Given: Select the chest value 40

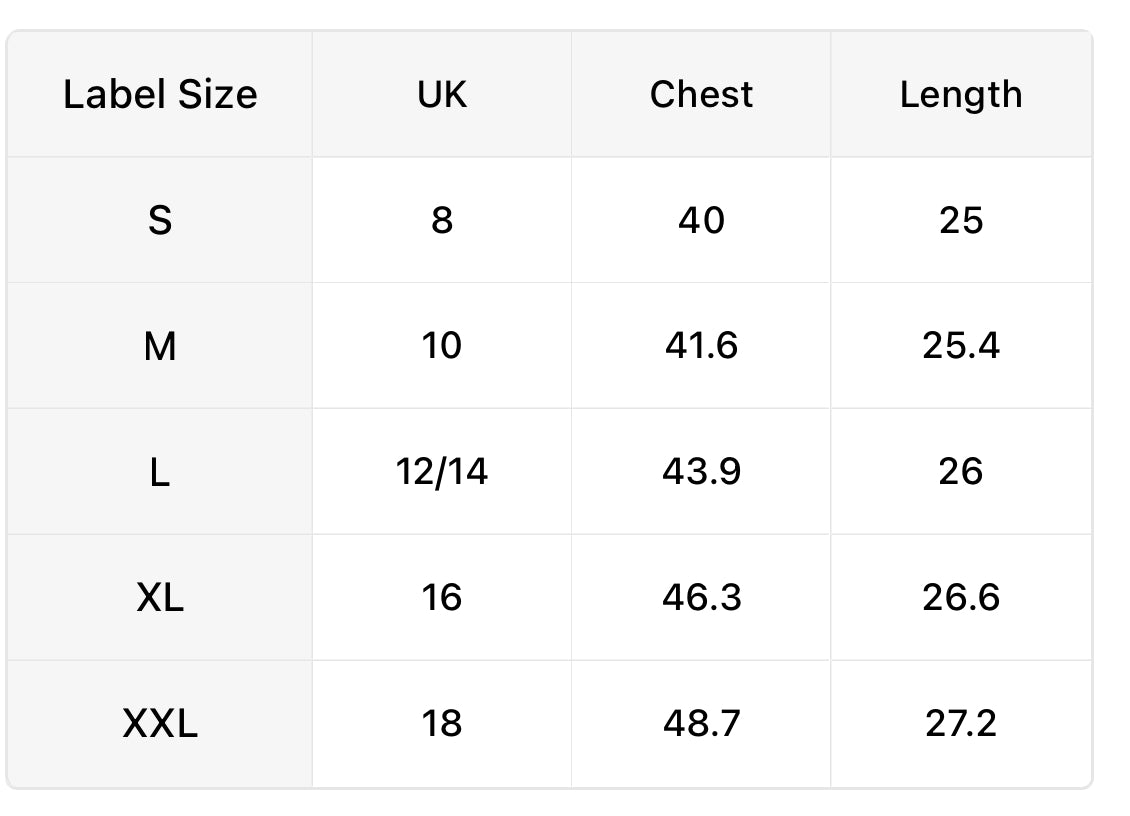Looking at the screenshot, I should [x=701, y=220].
